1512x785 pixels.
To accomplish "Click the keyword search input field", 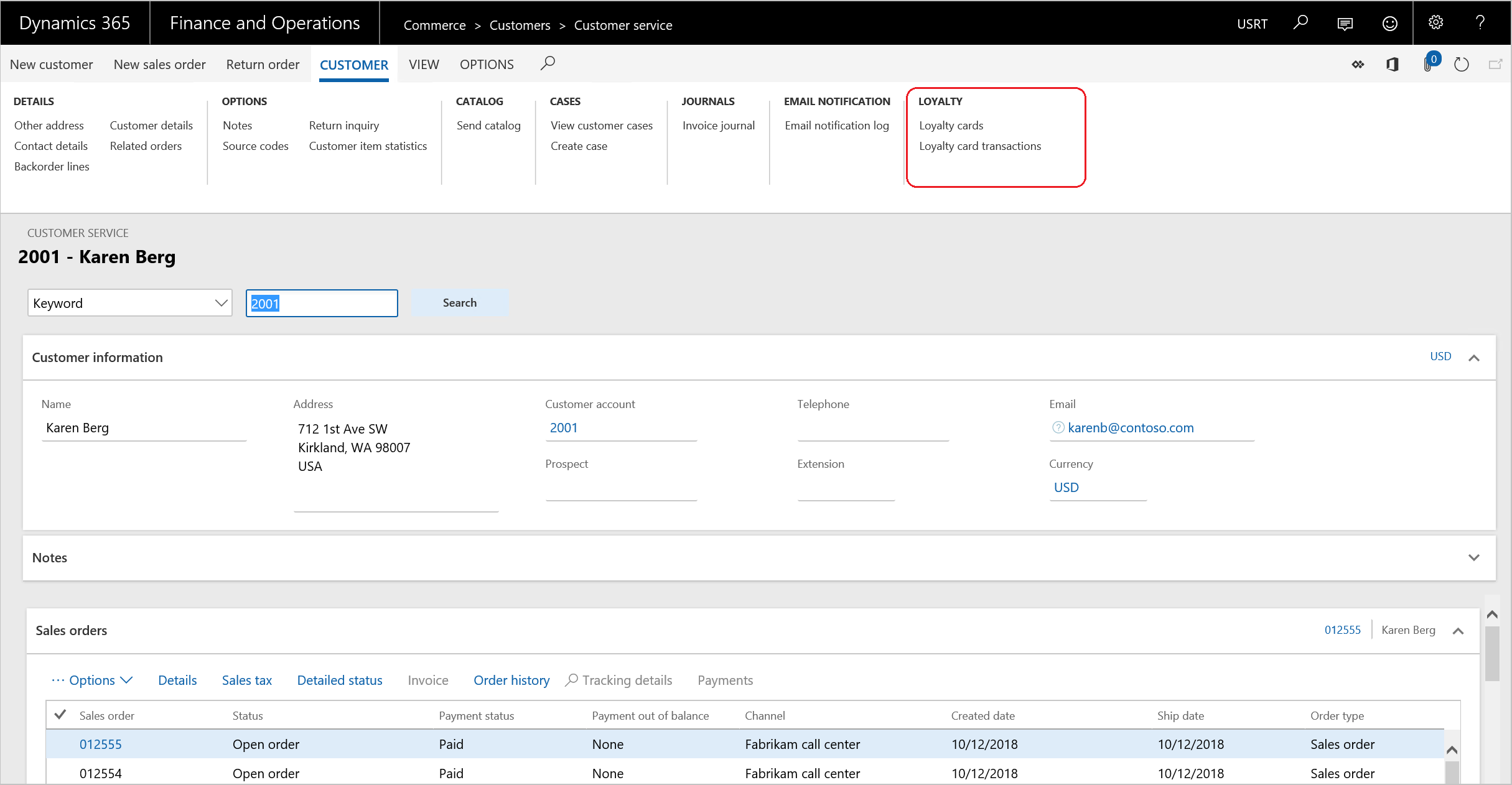I will (321, 302).
